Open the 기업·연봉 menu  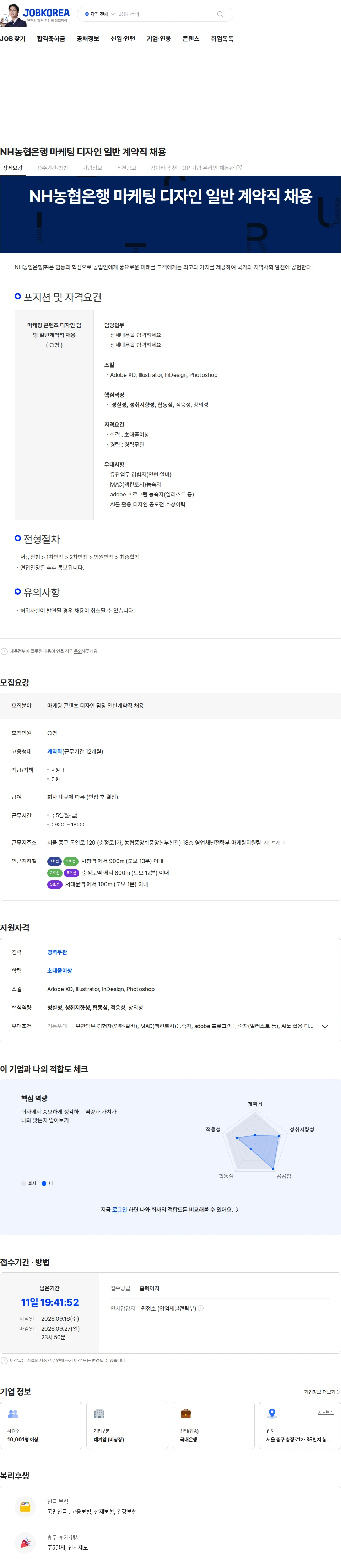pos(159,38)
